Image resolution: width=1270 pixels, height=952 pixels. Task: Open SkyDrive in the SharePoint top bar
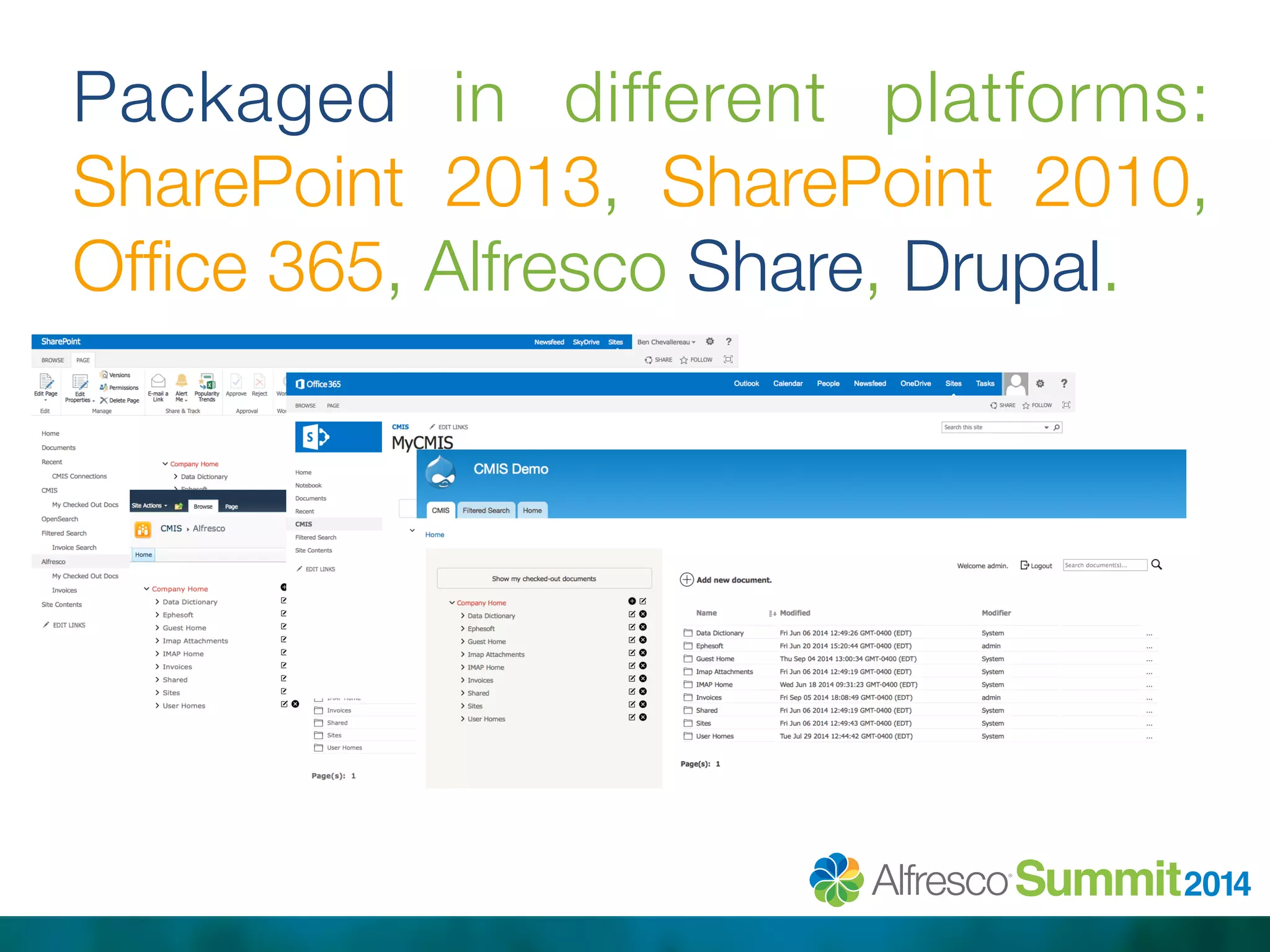(586, 342)
